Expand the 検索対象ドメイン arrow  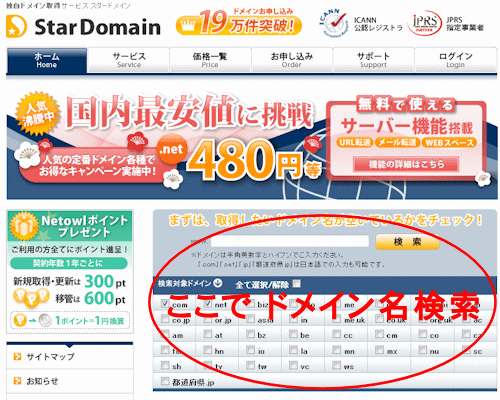coord(217,283)
